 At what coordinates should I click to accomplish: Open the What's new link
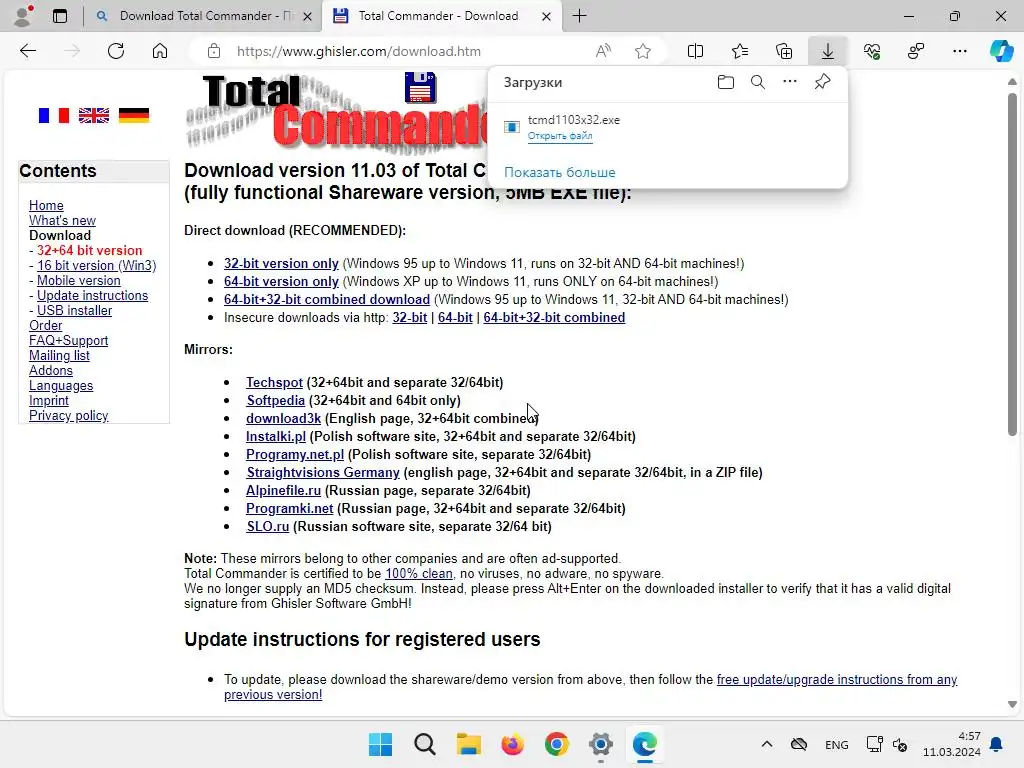point(62,220)
